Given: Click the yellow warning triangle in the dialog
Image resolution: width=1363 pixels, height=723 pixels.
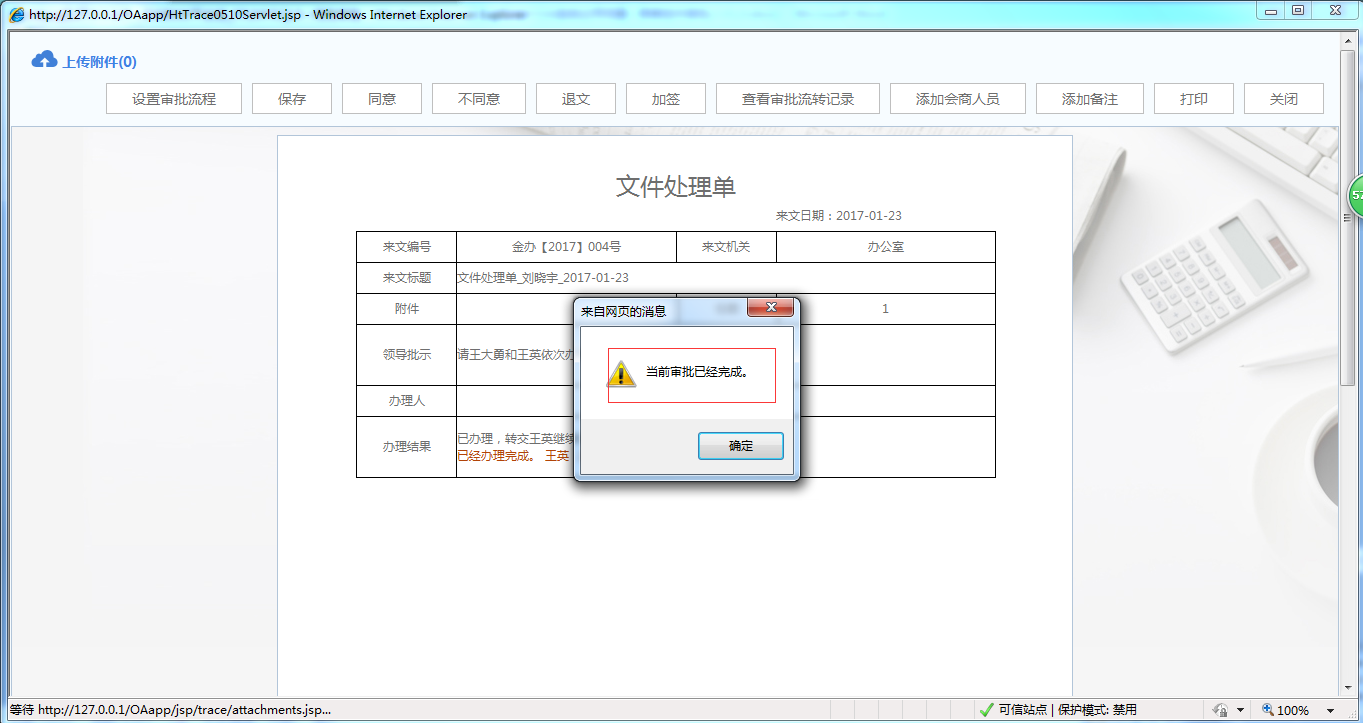Looking at the screenshot, I should 621,375.
